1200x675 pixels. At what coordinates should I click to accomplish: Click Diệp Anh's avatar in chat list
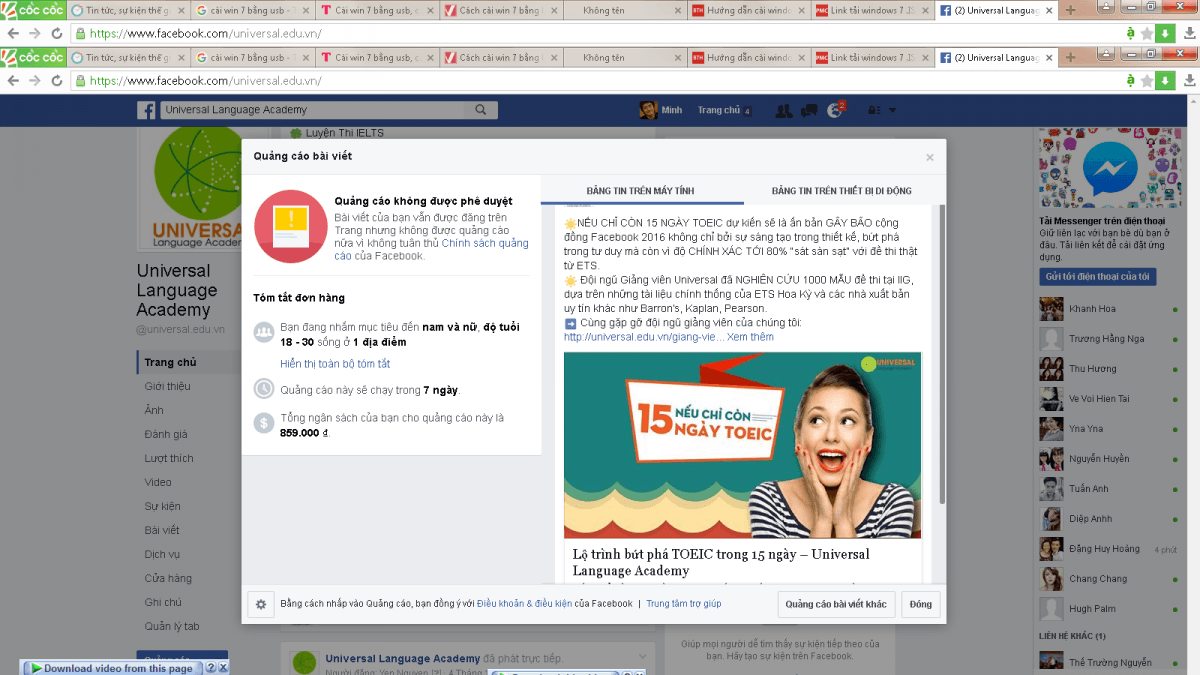coord(1051,519)
